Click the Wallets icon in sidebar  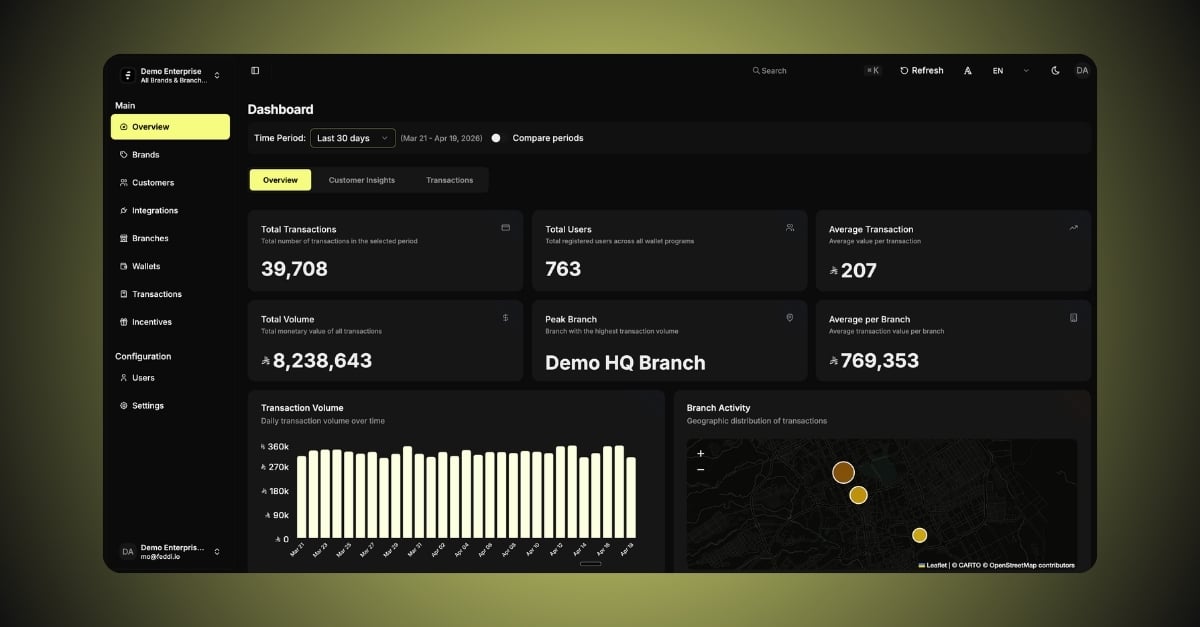(x=123, y=267)
